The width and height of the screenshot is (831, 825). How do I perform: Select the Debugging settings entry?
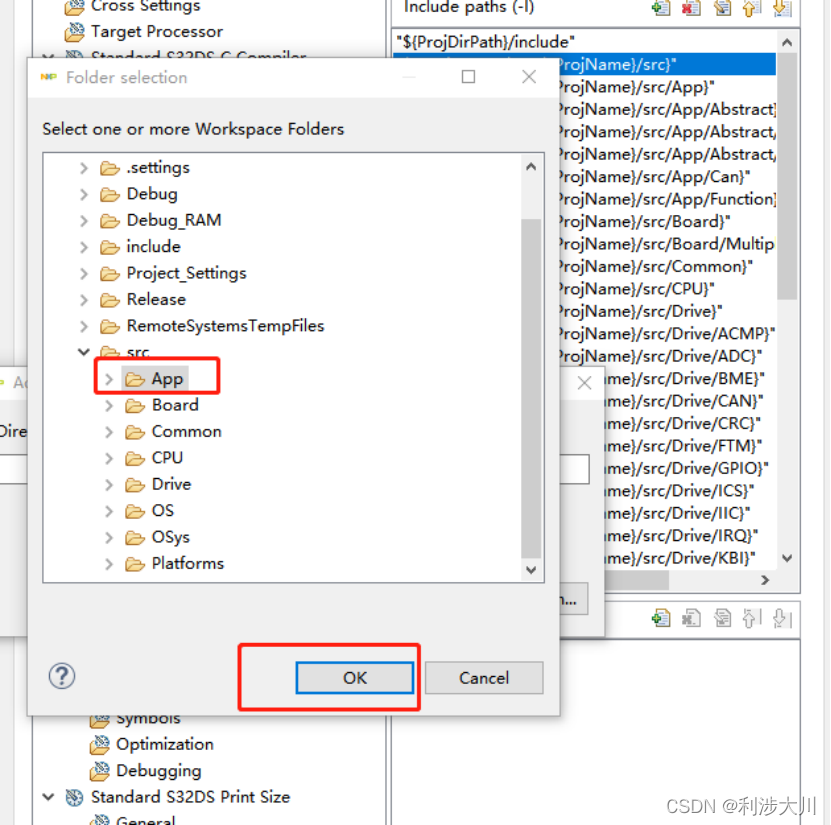pyautogui.click(x=159, y=770)
